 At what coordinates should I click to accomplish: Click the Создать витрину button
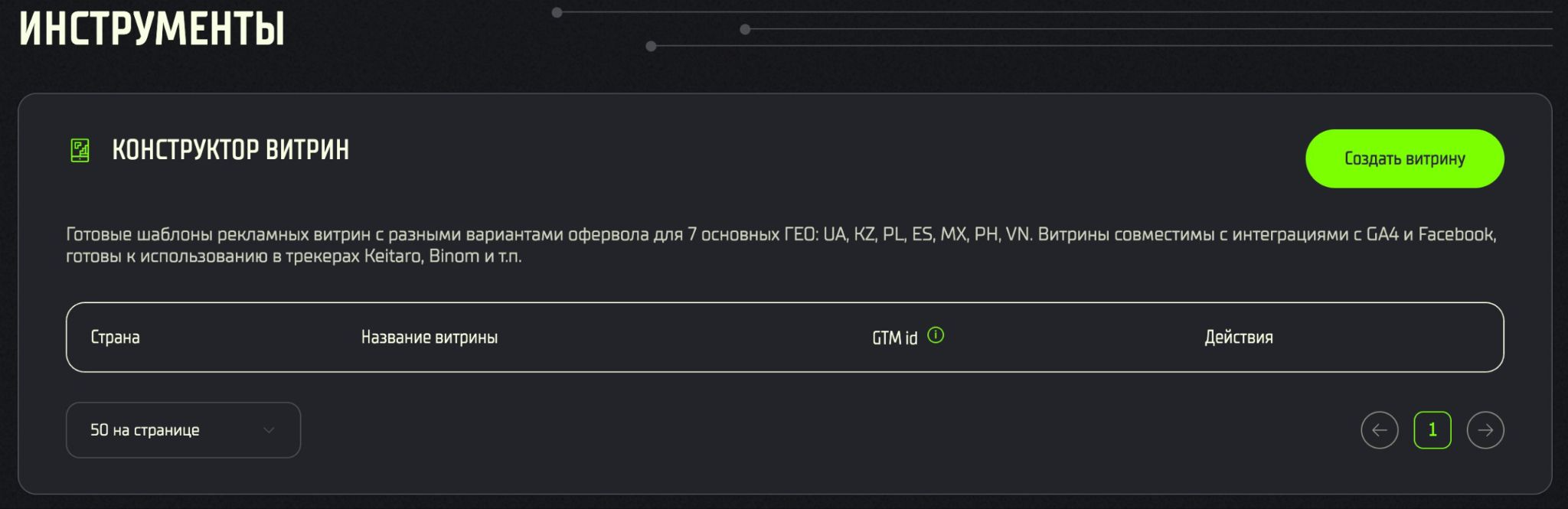[1404, 158]
